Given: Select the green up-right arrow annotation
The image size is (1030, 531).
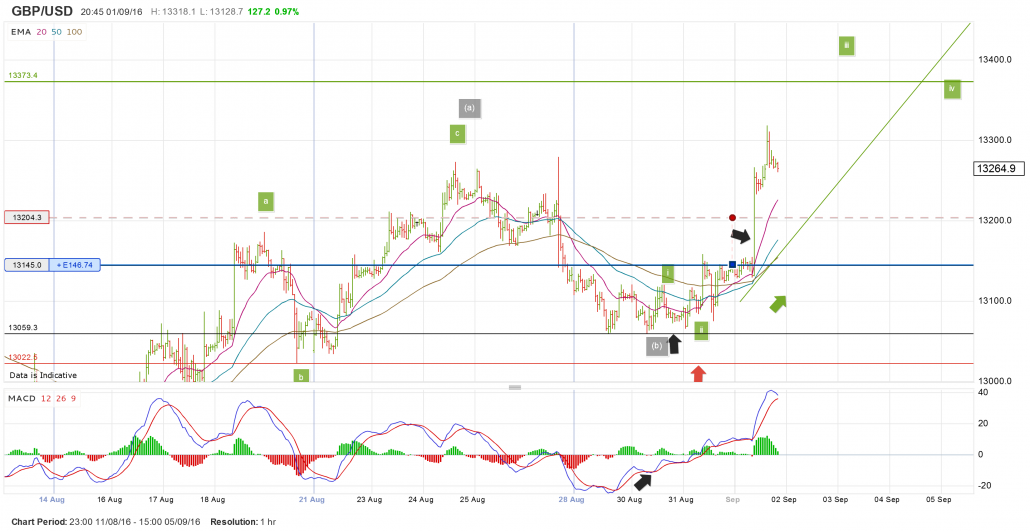Looking at the screenshot, I should [777, 303].
